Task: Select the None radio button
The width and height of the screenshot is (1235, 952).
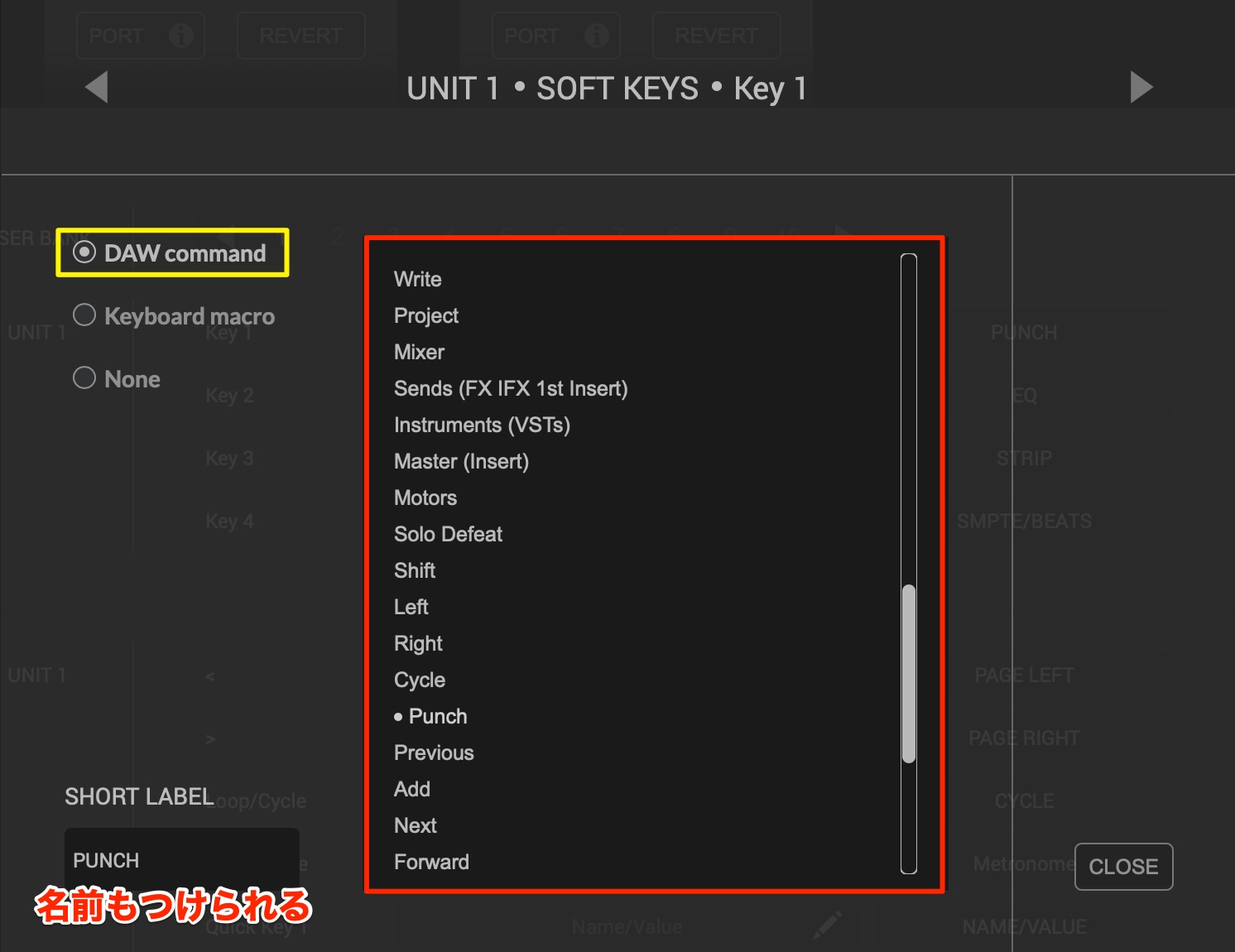Action: click(84, 377)
